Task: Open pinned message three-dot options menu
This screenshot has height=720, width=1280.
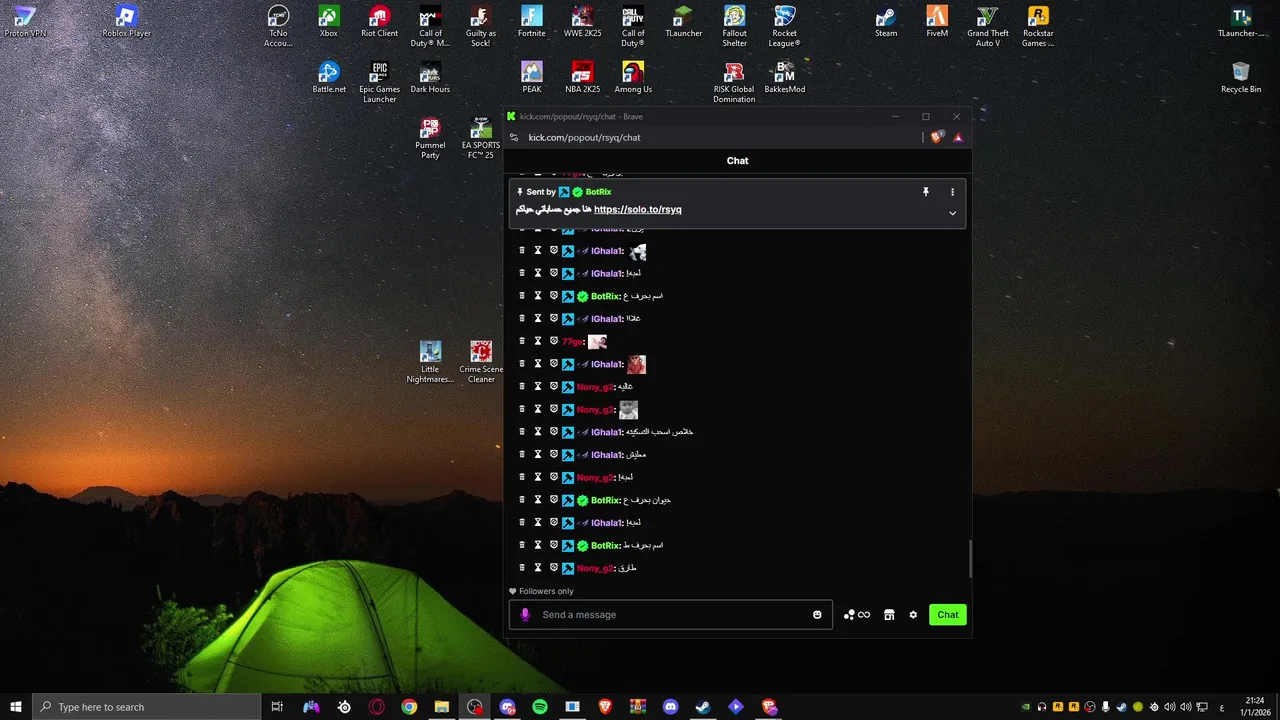Action: click(x=952, y=192)
